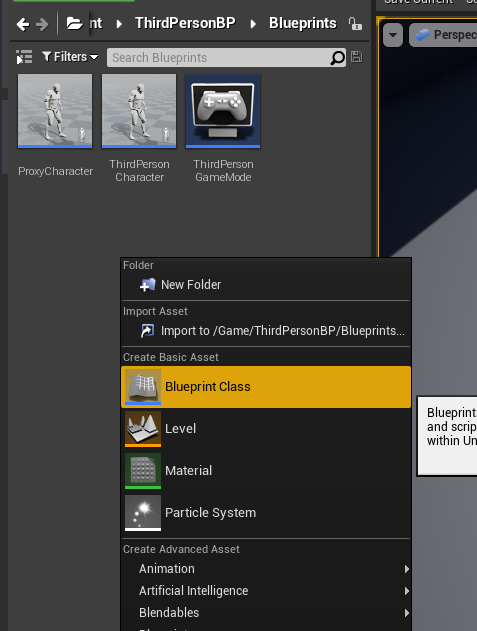Click the Particle System sparkle icon

coord(143,513)
